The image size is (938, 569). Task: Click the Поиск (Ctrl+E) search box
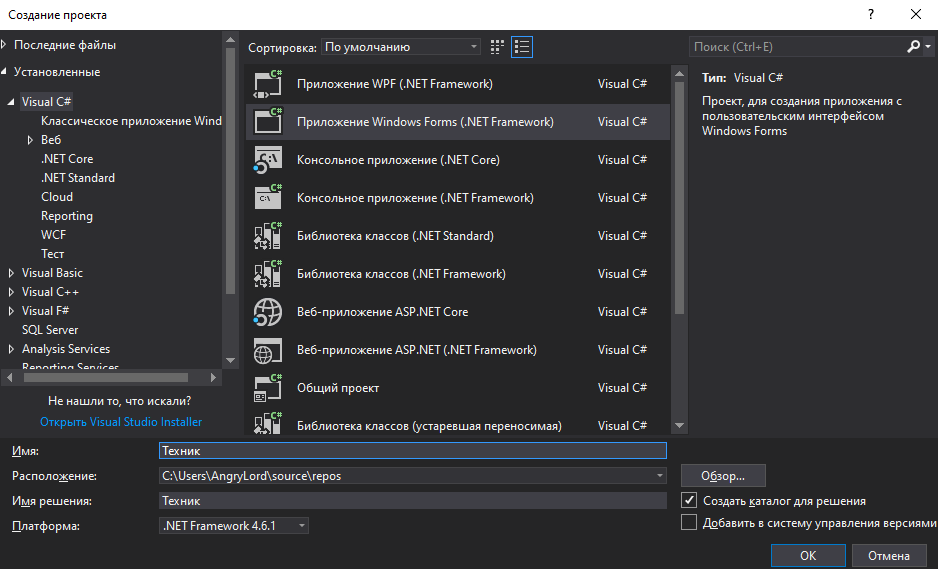[799, 47]
